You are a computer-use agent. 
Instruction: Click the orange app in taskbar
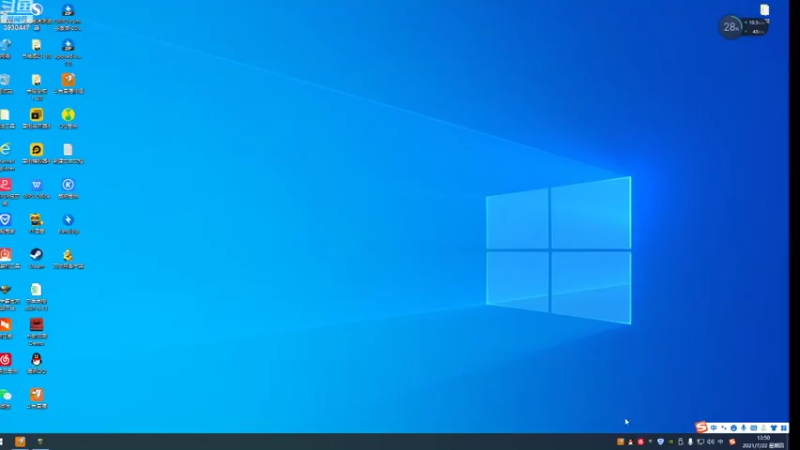[20, 442]
